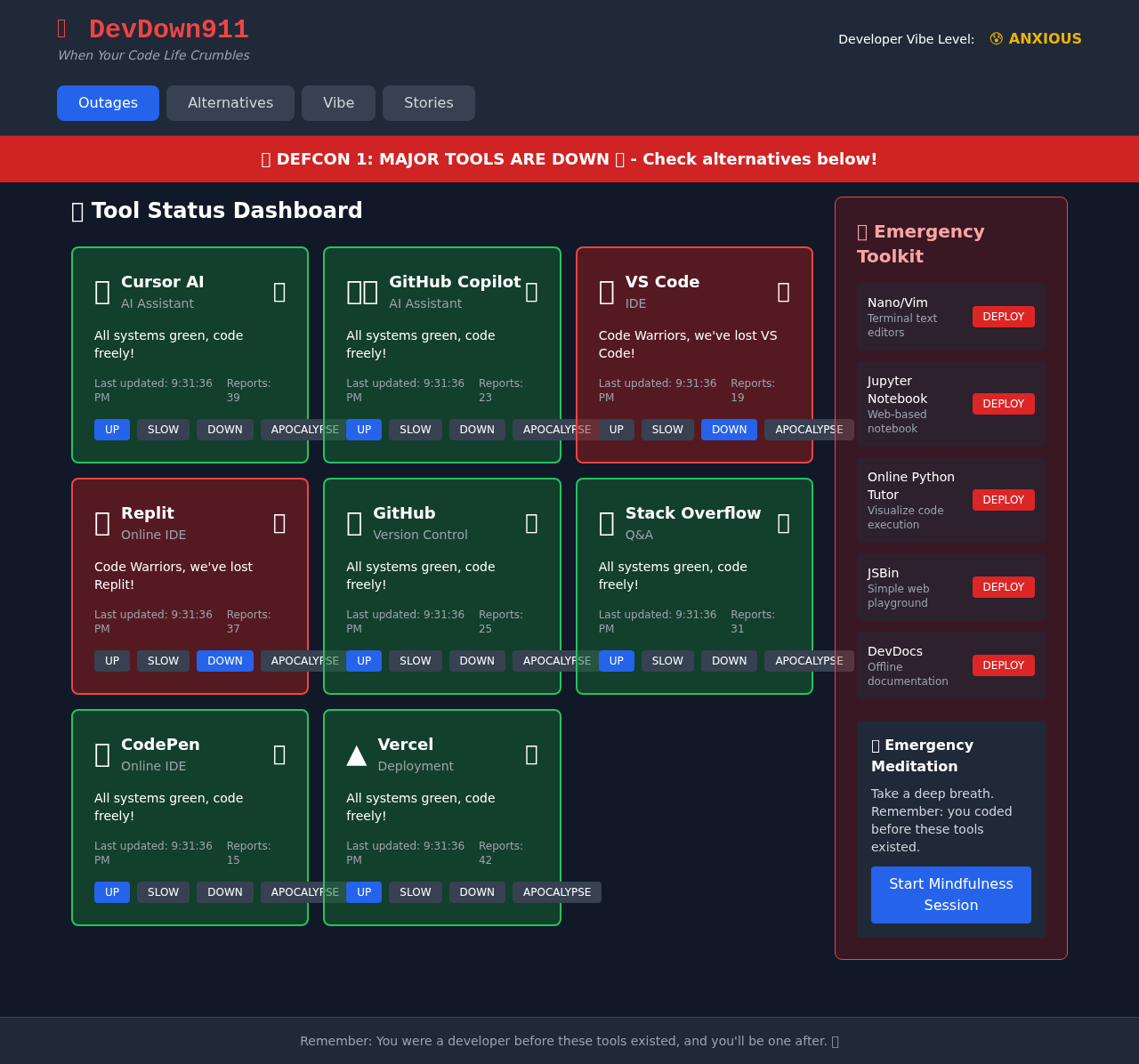1139x1064 pixels.
Task: Start the Mindfulness Session
Action: pos(951,895)
